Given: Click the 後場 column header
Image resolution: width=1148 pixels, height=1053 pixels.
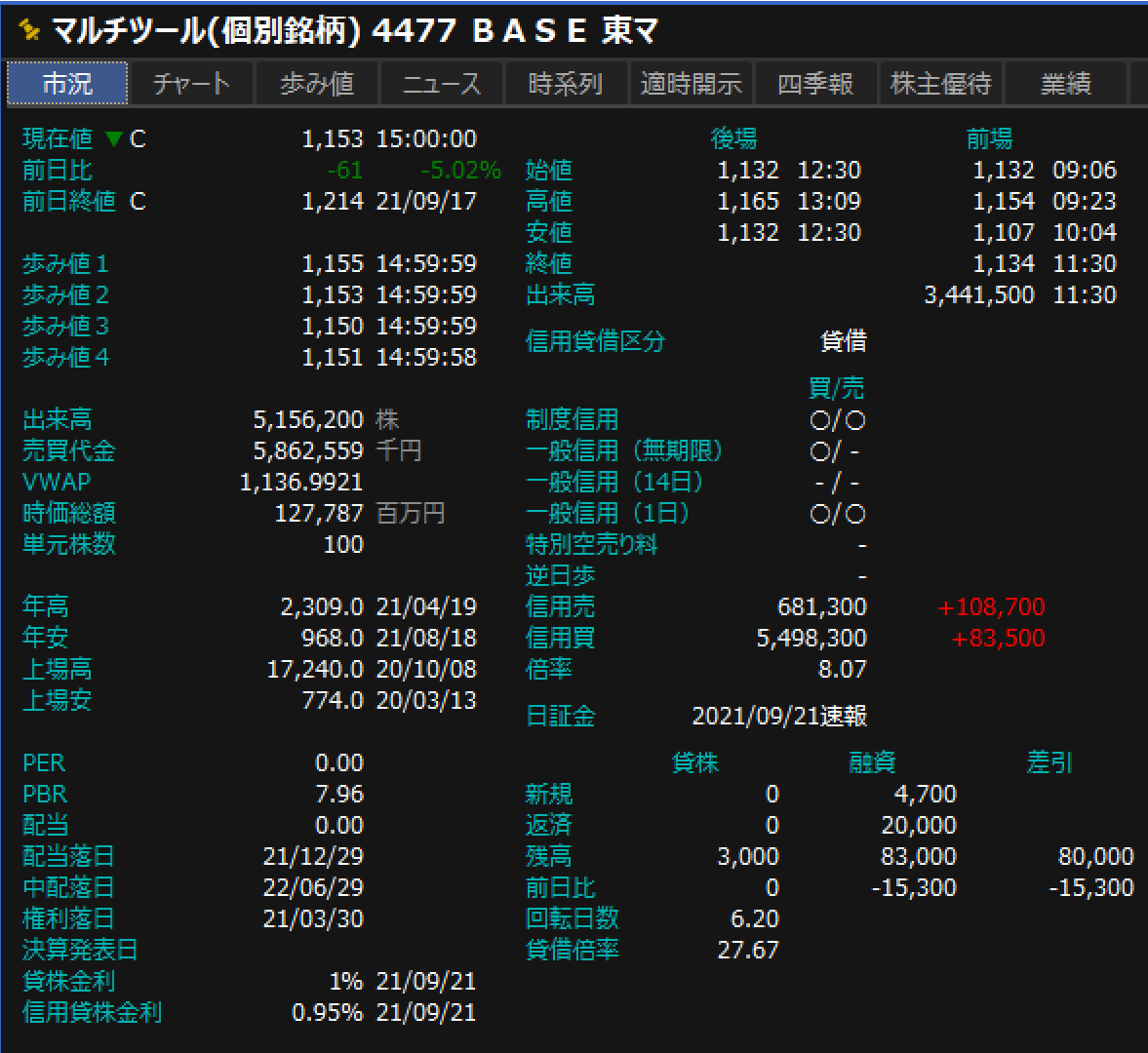Looking at the screenshot, I should [733, 138].
